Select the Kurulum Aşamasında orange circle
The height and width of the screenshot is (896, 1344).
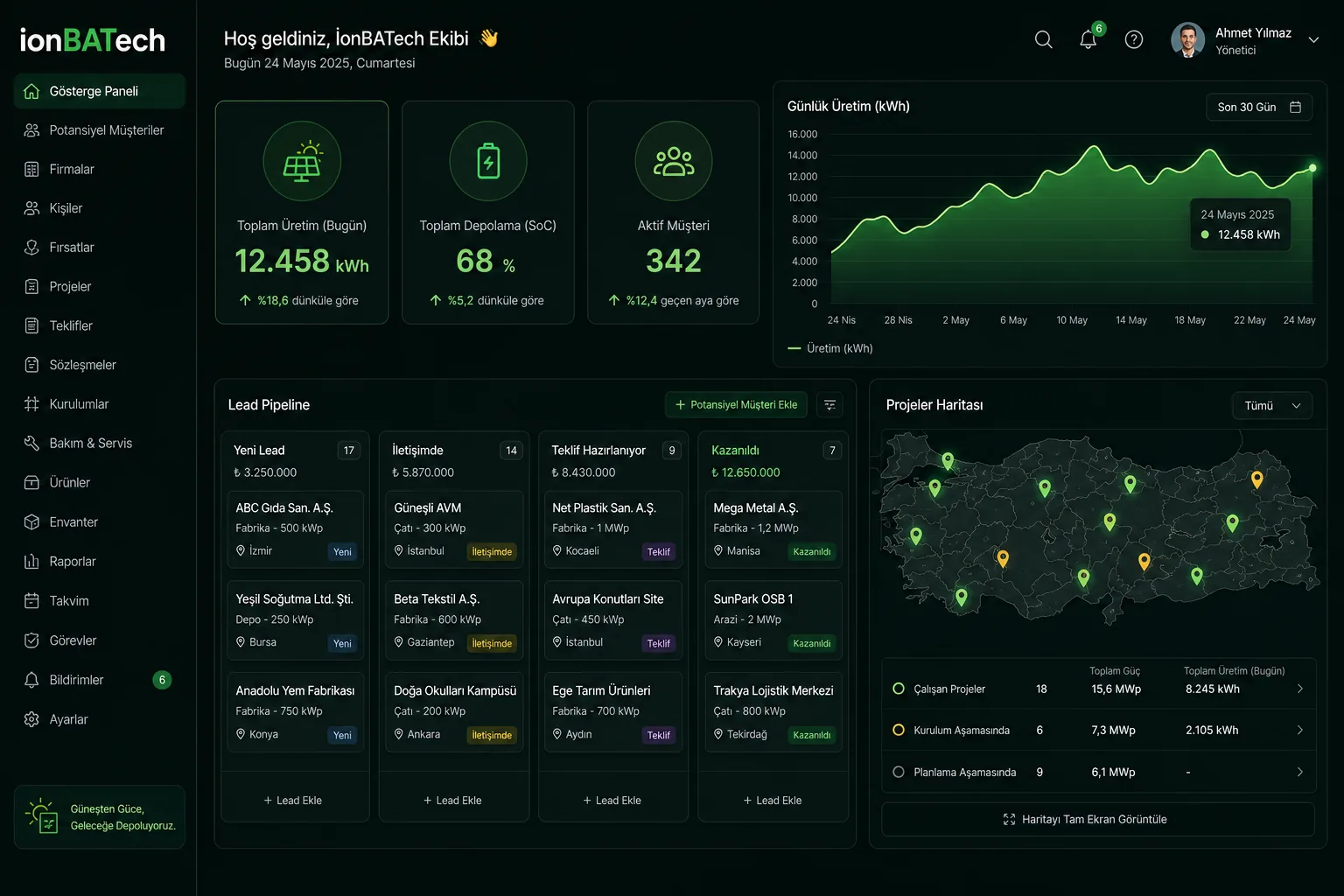pyautogui.click(x=898, y=730)
